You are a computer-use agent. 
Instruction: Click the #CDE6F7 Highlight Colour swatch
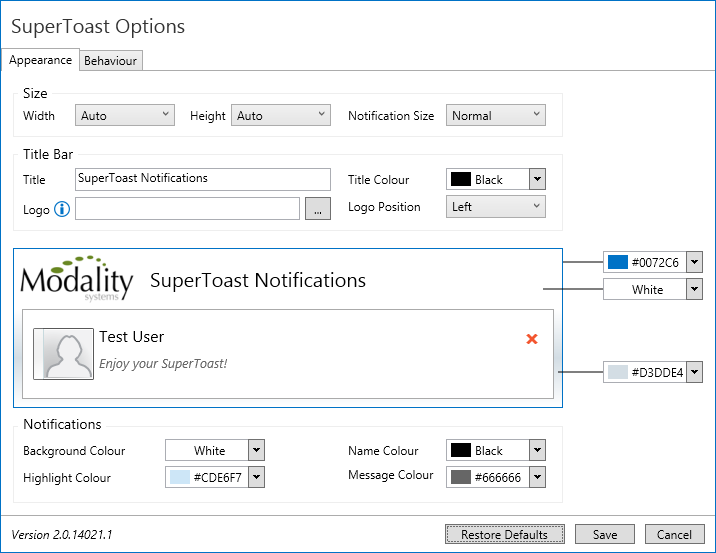pos(180,477)
